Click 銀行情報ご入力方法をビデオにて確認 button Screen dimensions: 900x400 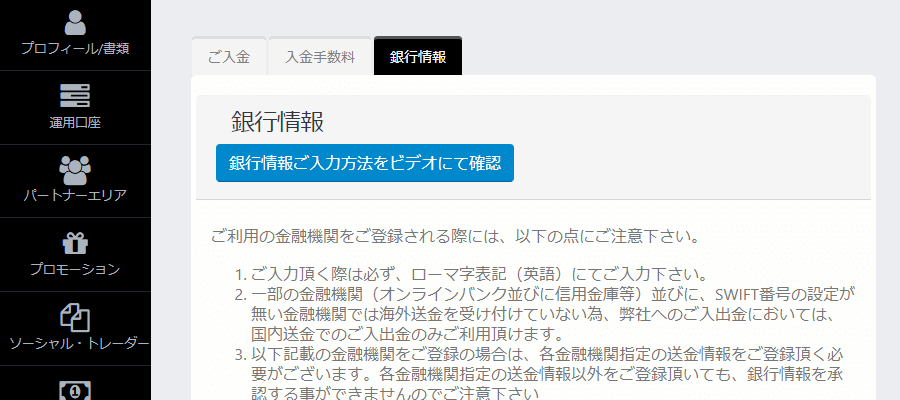(364, 163)
